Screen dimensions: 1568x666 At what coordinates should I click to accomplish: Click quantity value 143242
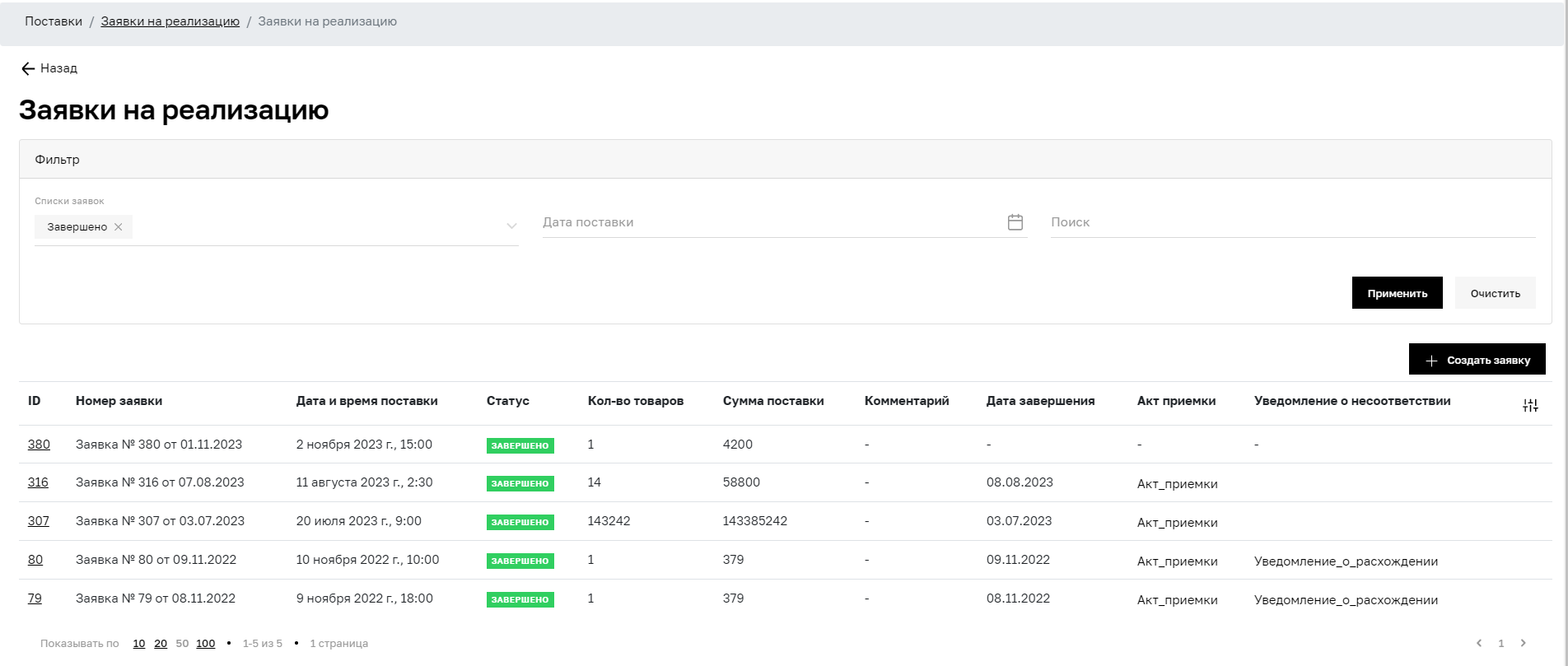609,521
